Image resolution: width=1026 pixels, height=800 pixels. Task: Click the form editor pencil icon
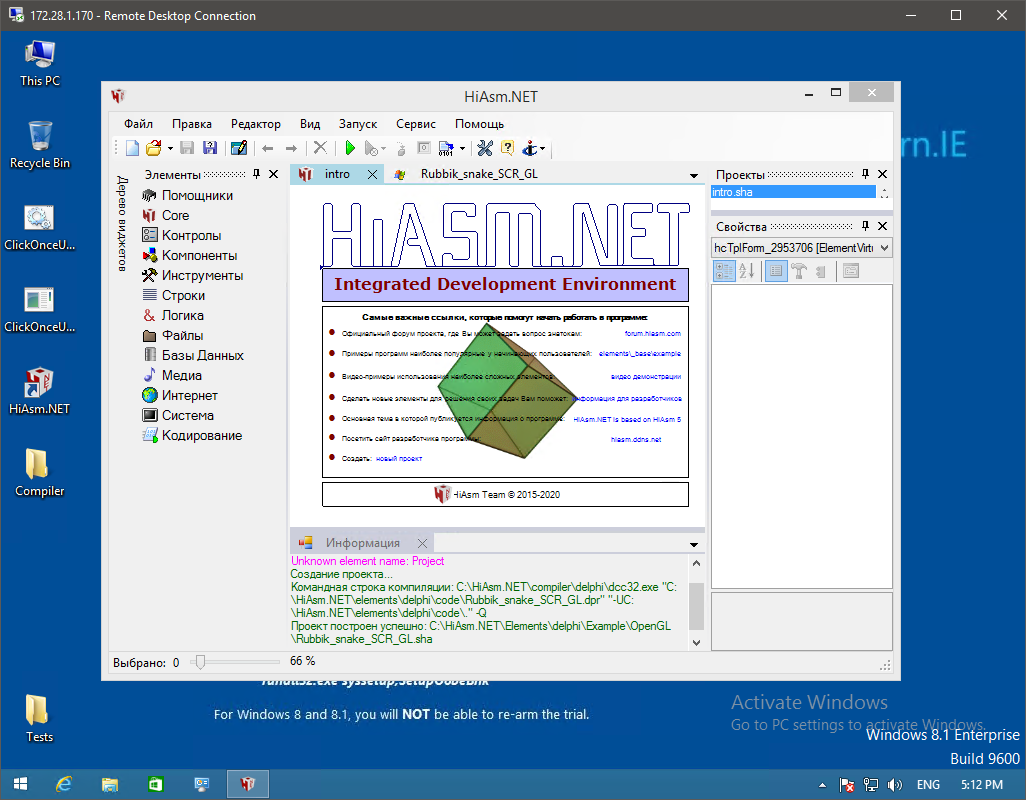[239, 148]
